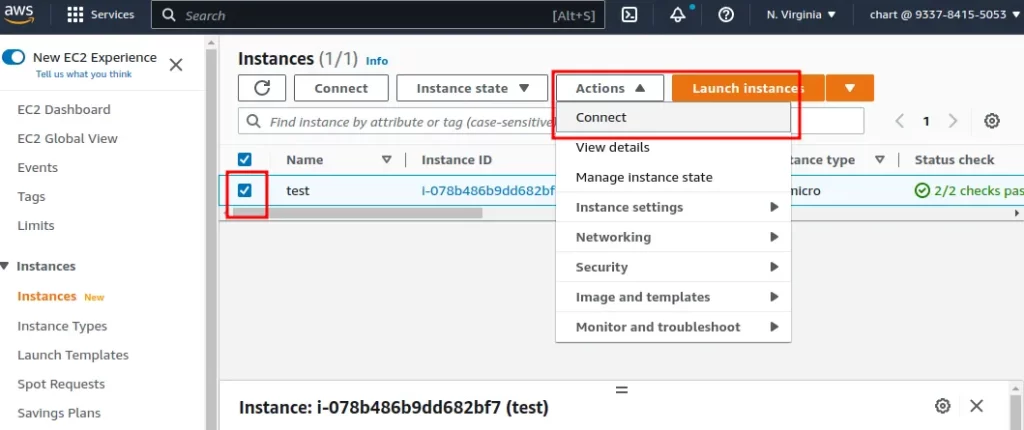
Task: Open Instance Types in sidebar
Action: click(x=62, y=326)
